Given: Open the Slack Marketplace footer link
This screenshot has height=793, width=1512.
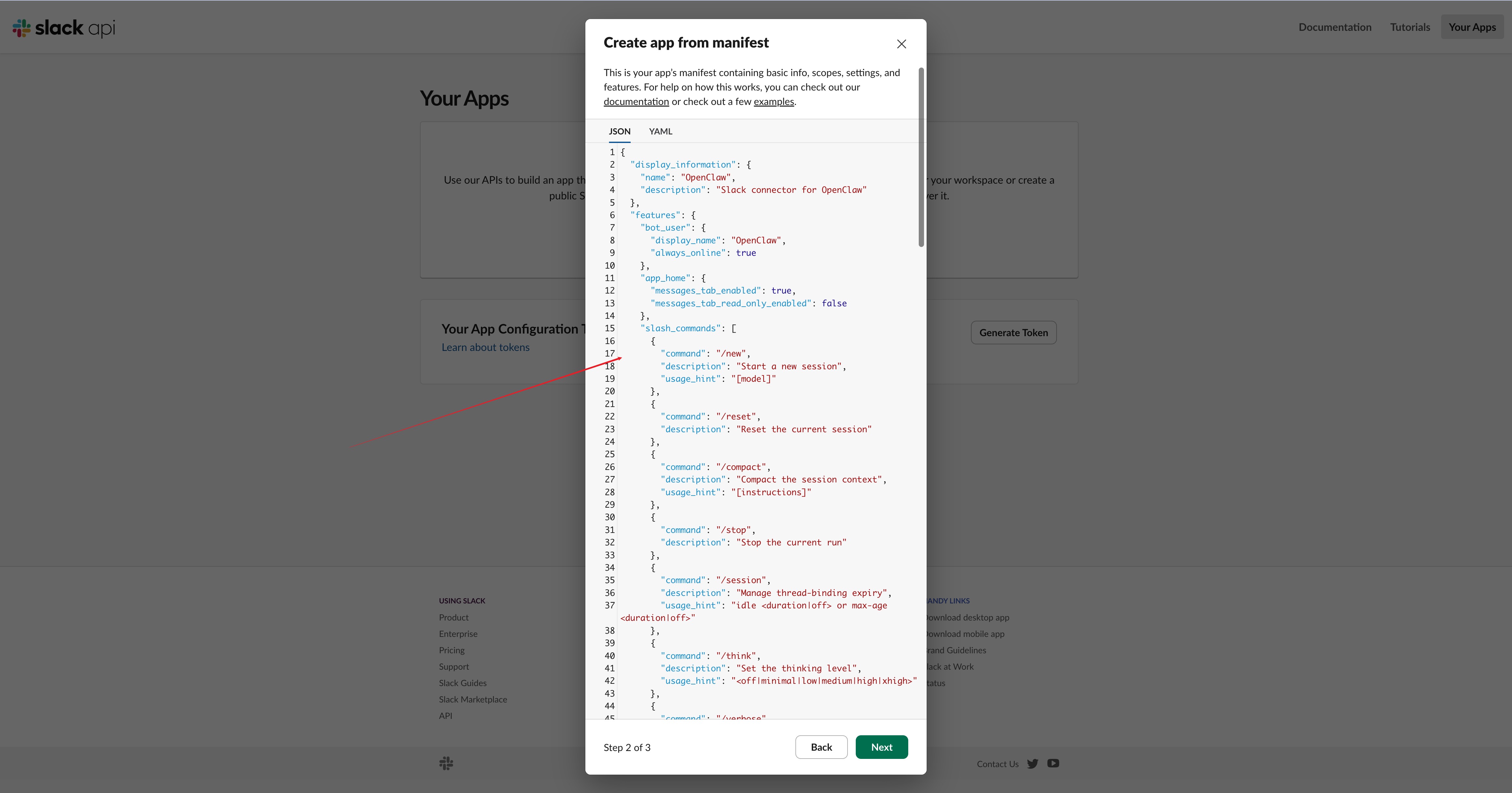Looking at the screenshot, I should [473, 700].
